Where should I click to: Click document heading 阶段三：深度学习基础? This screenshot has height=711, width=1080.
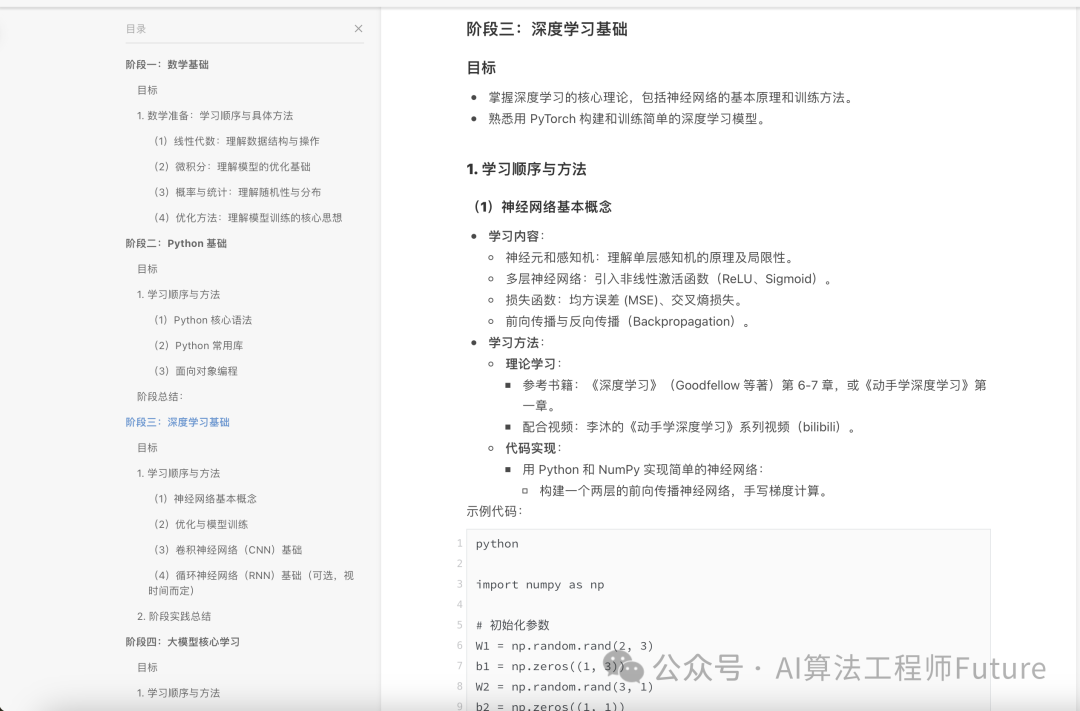click(547, 29)
